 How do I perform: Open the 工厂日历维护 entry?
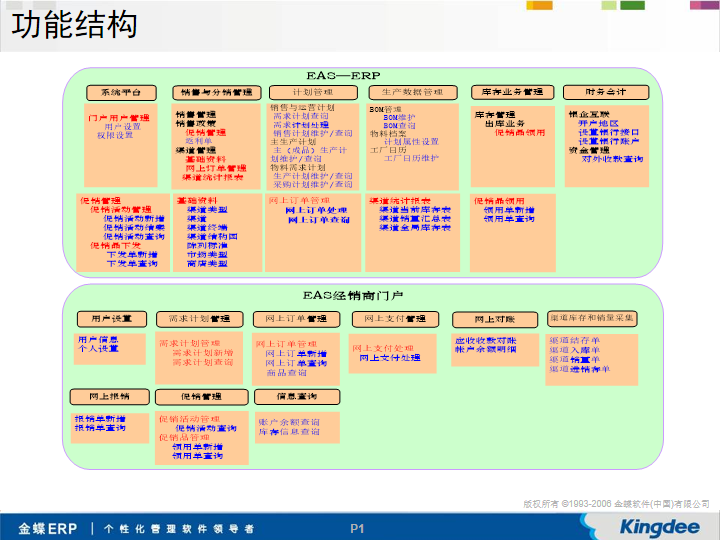coord(411,158)
